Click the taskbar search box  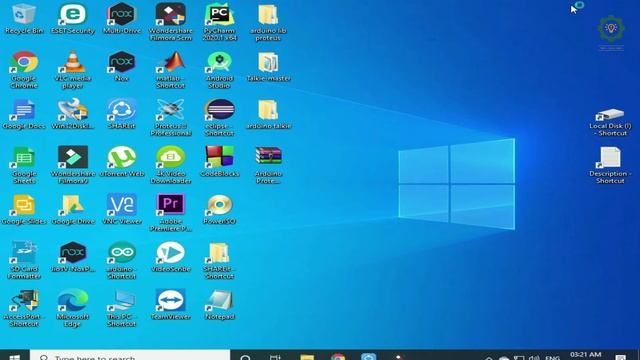click(x=130, y=355)
